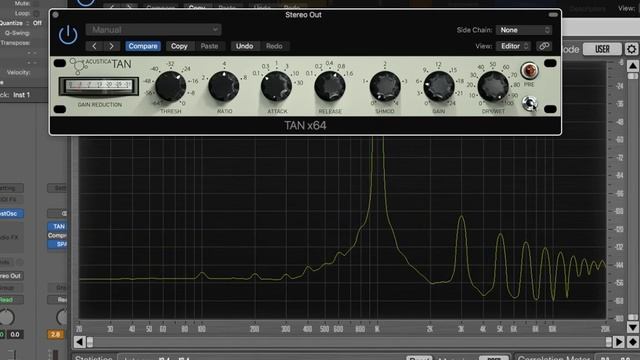Image resolution: width=640 pixels, height=360 pixels.
Task: Click the SHMOD knob
Action: coord(385,86)
